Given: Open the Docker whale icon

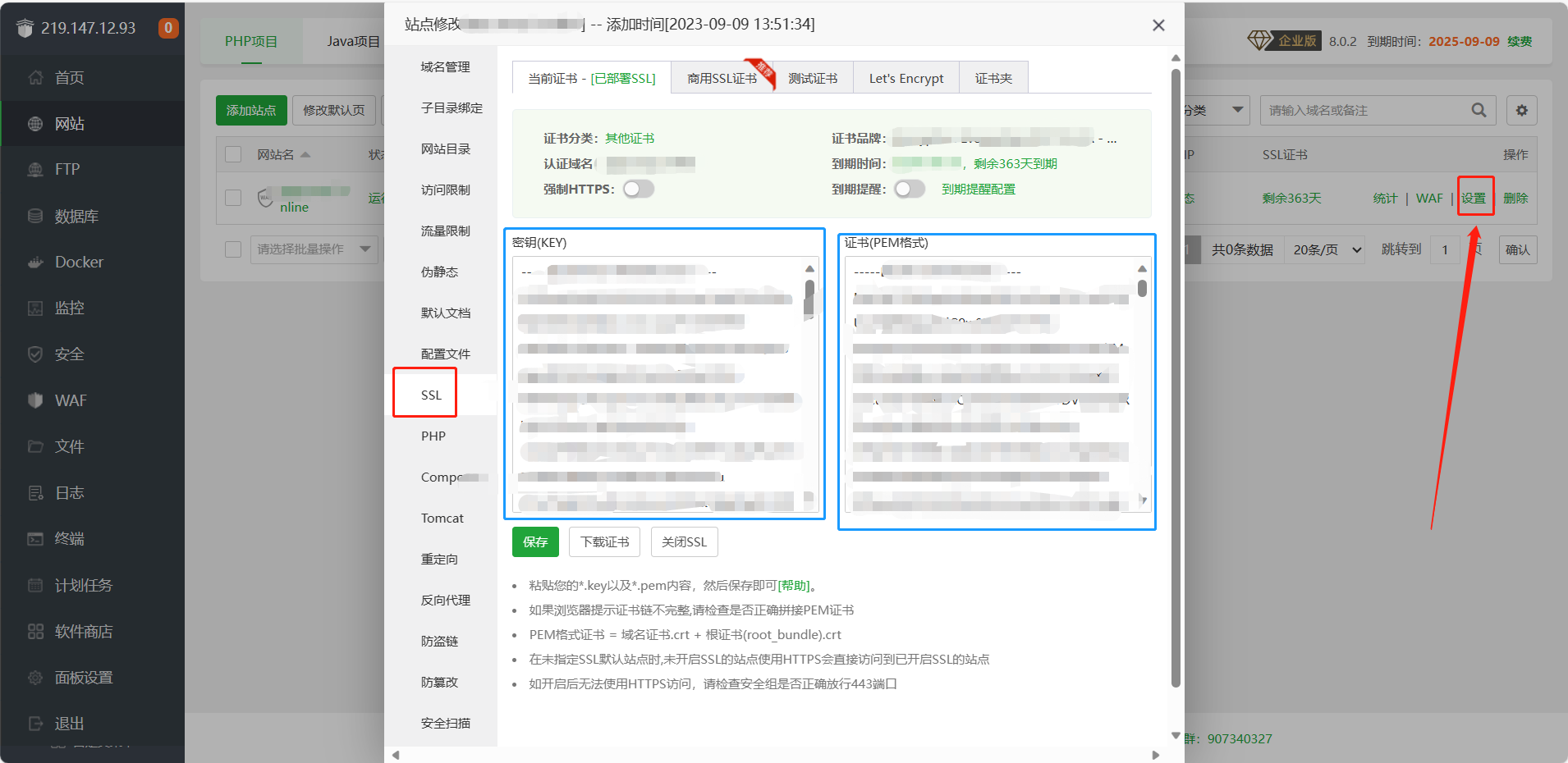Looking at the screenshot, I should (35, 263).
